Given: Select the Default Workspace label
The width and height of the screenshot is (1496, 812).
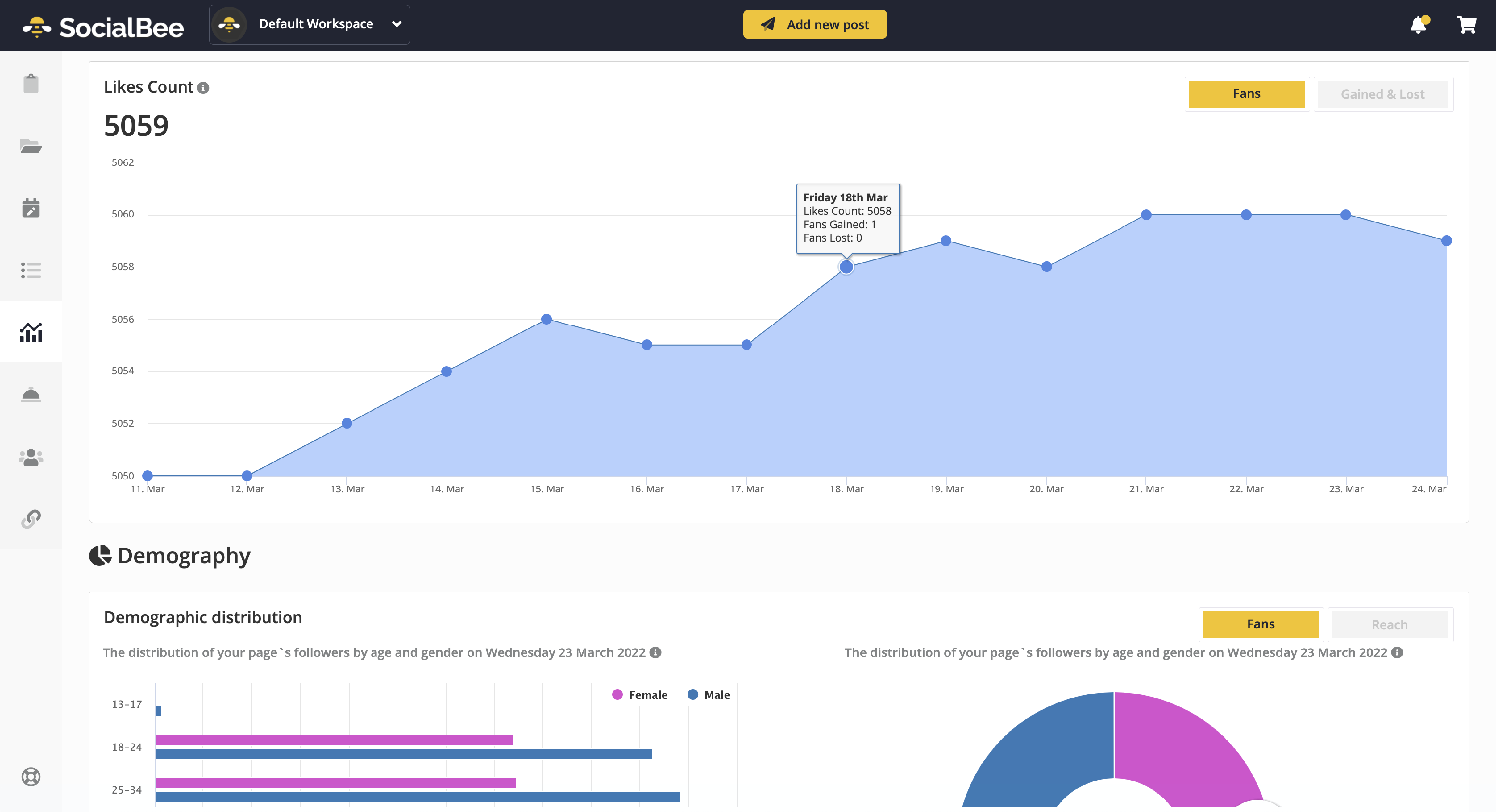Looking at the screenshot, I should [x=316, y=24].
